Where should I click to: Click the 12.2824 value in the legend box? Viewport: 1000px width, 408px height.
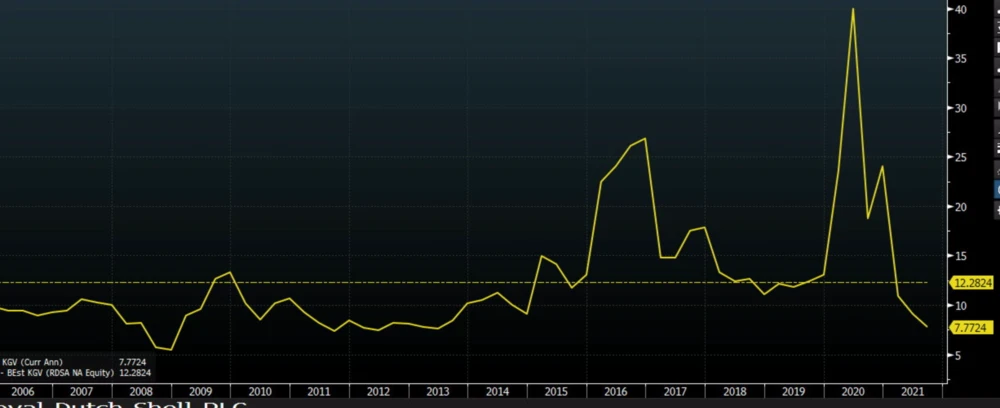[x=134, y=371]
